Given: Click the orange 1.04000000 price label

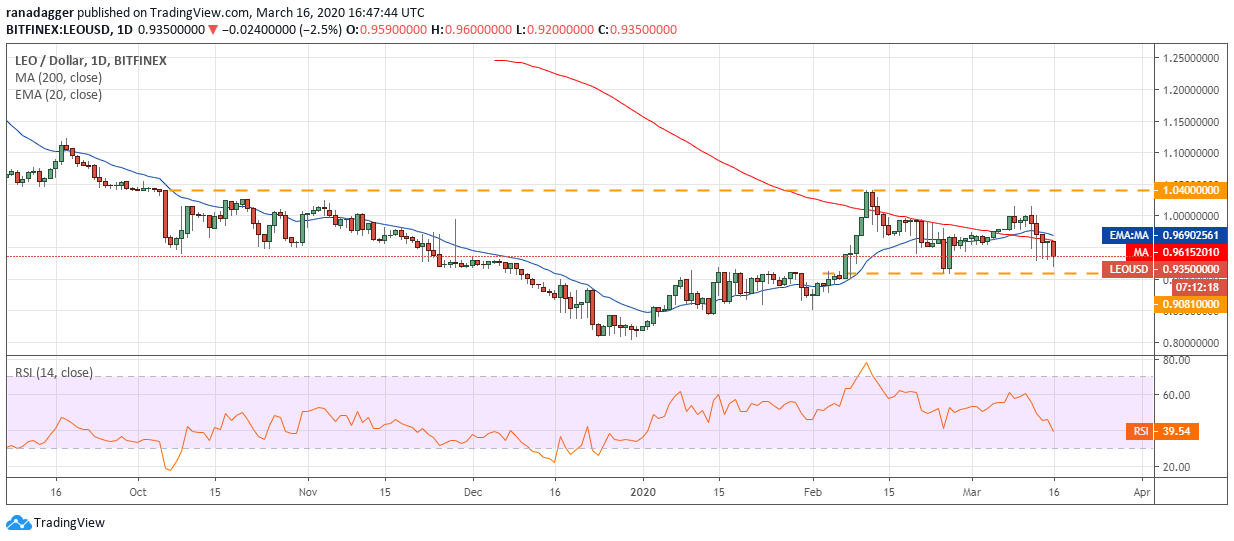Looking at the screenshot, I should pos(1190,189).
